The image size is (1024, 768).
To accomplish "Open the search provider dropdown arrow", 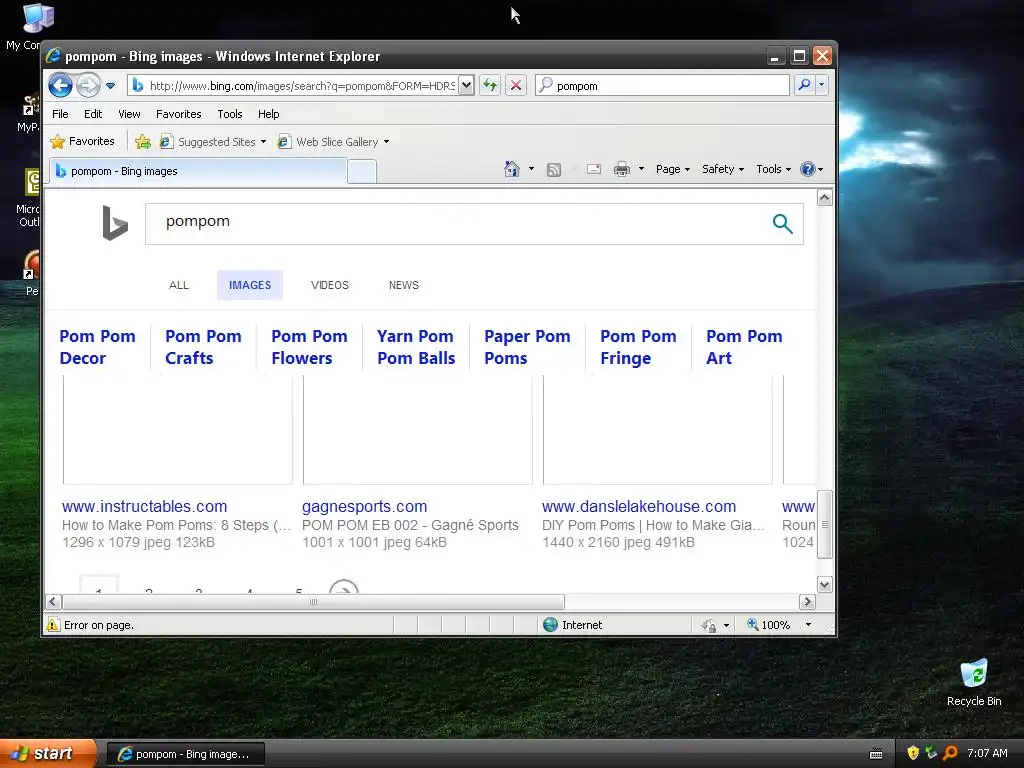I will (x=822, y=85).
